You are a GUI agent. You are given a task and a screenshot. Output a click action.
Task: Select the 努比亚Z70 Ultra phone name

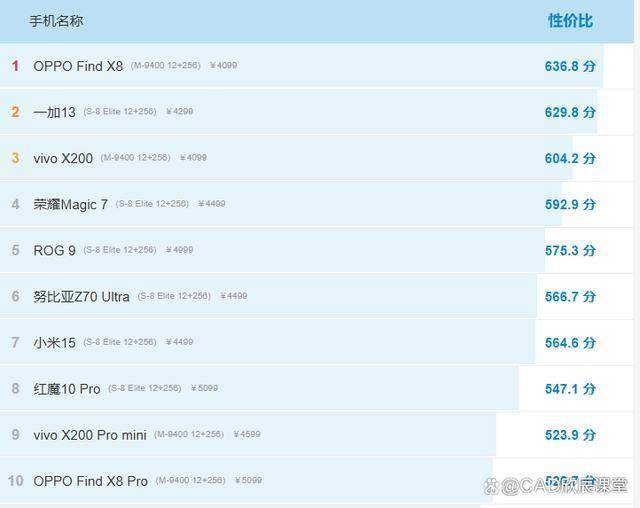pyautogui.click(x=81, y=296)
